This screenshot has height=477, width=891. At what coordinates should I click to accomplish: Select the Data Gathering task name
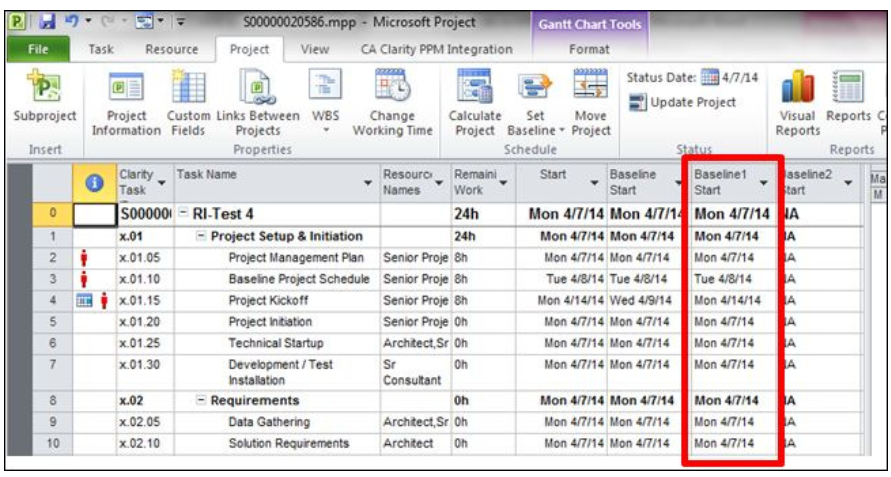(269, 422)
